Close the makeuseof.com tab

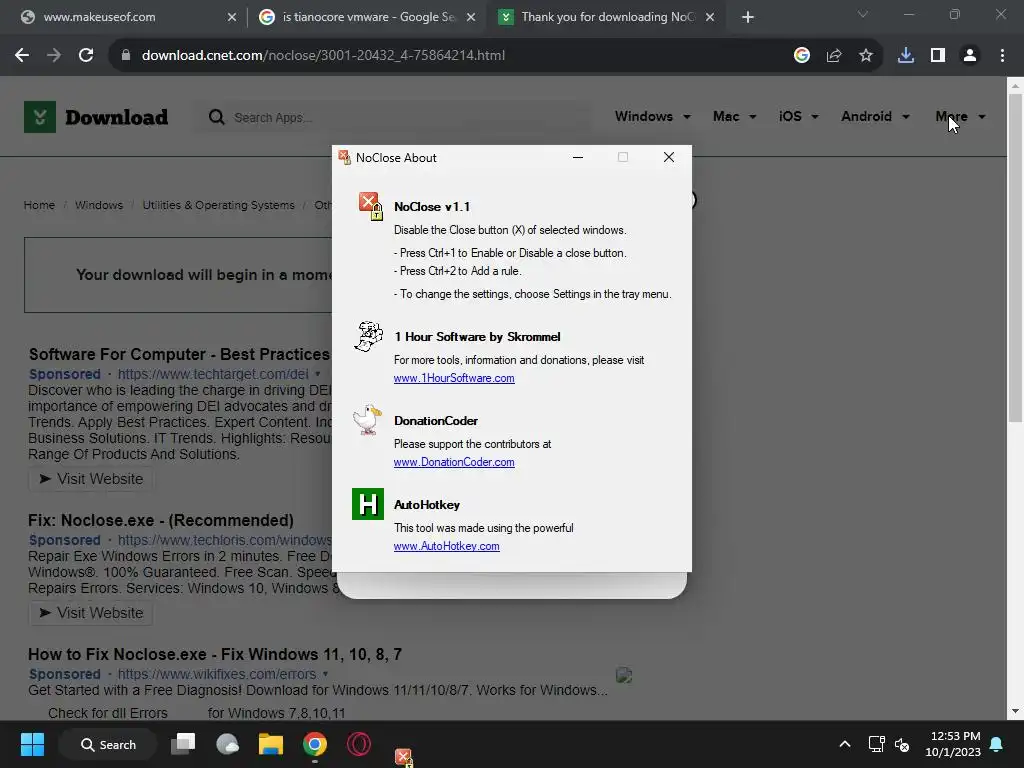pos(231,17)
